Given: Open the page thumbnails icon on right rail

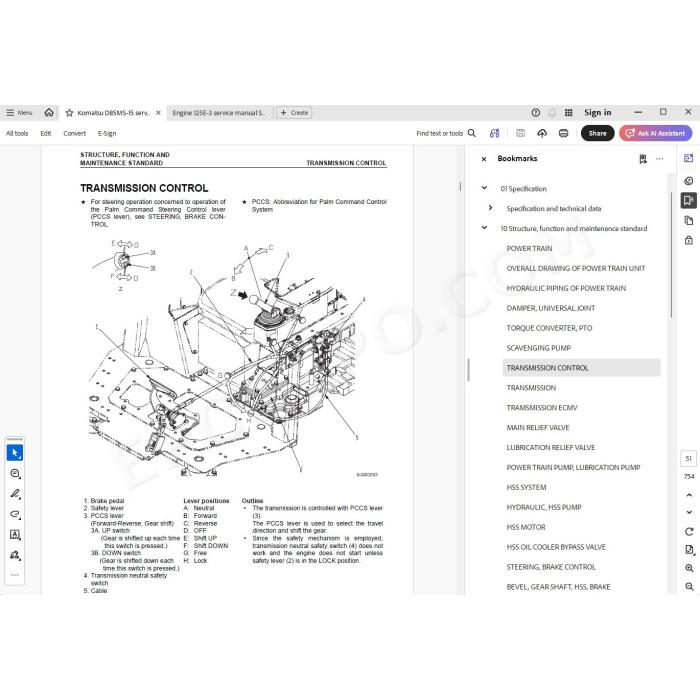Looking at the screenshot, I should coord(688,221).
